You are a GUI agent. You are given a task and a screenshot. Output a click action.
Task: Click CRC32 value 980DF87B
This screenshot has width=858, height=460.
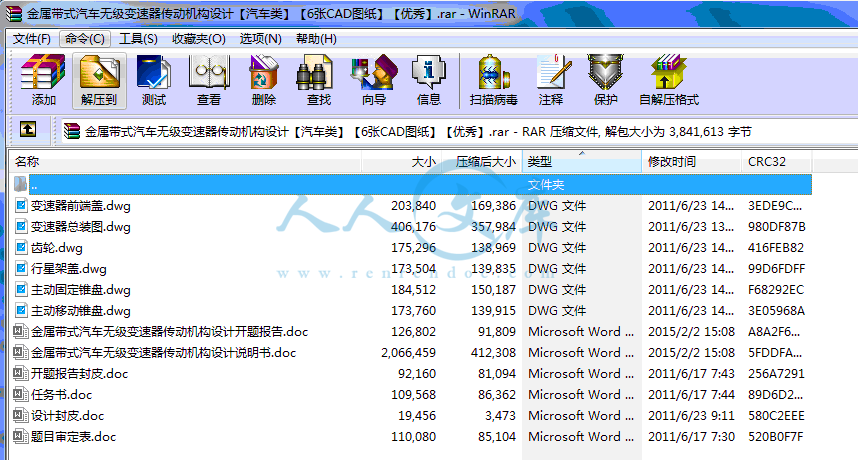pos(776,226)
